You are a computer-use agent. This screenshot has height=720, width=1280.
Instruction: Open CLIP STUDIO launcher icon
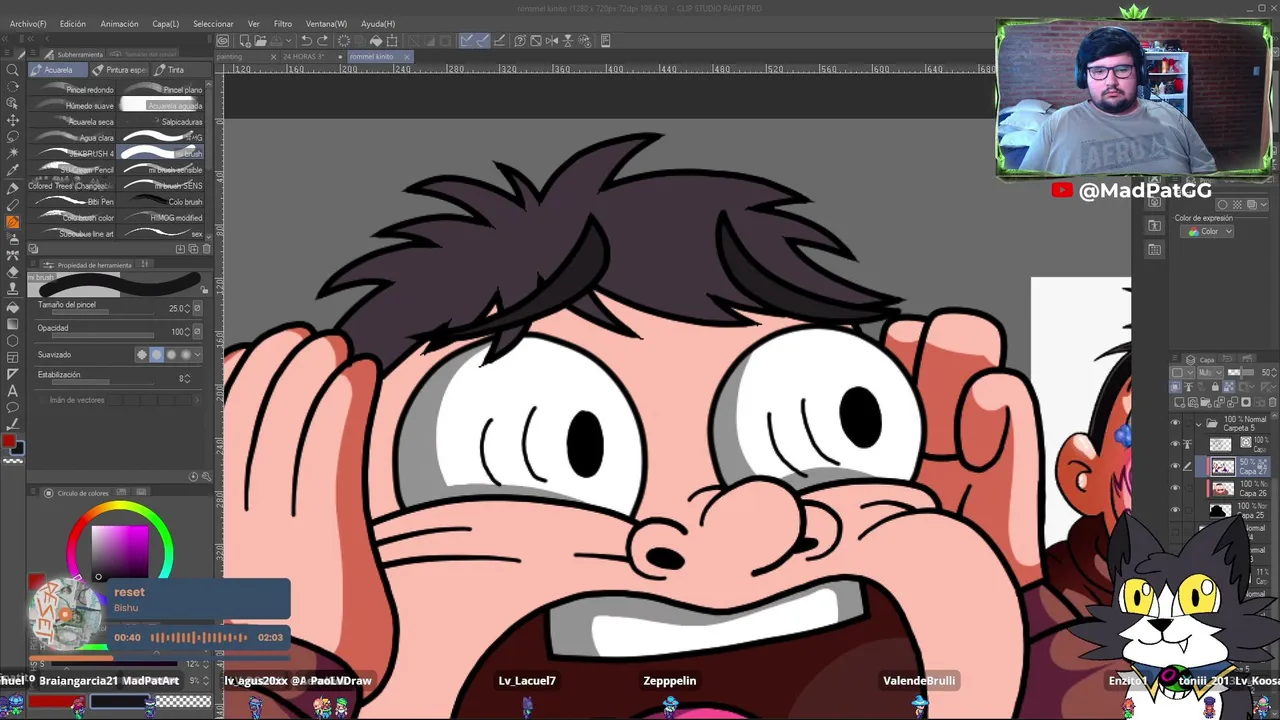[x=223, y=41]
